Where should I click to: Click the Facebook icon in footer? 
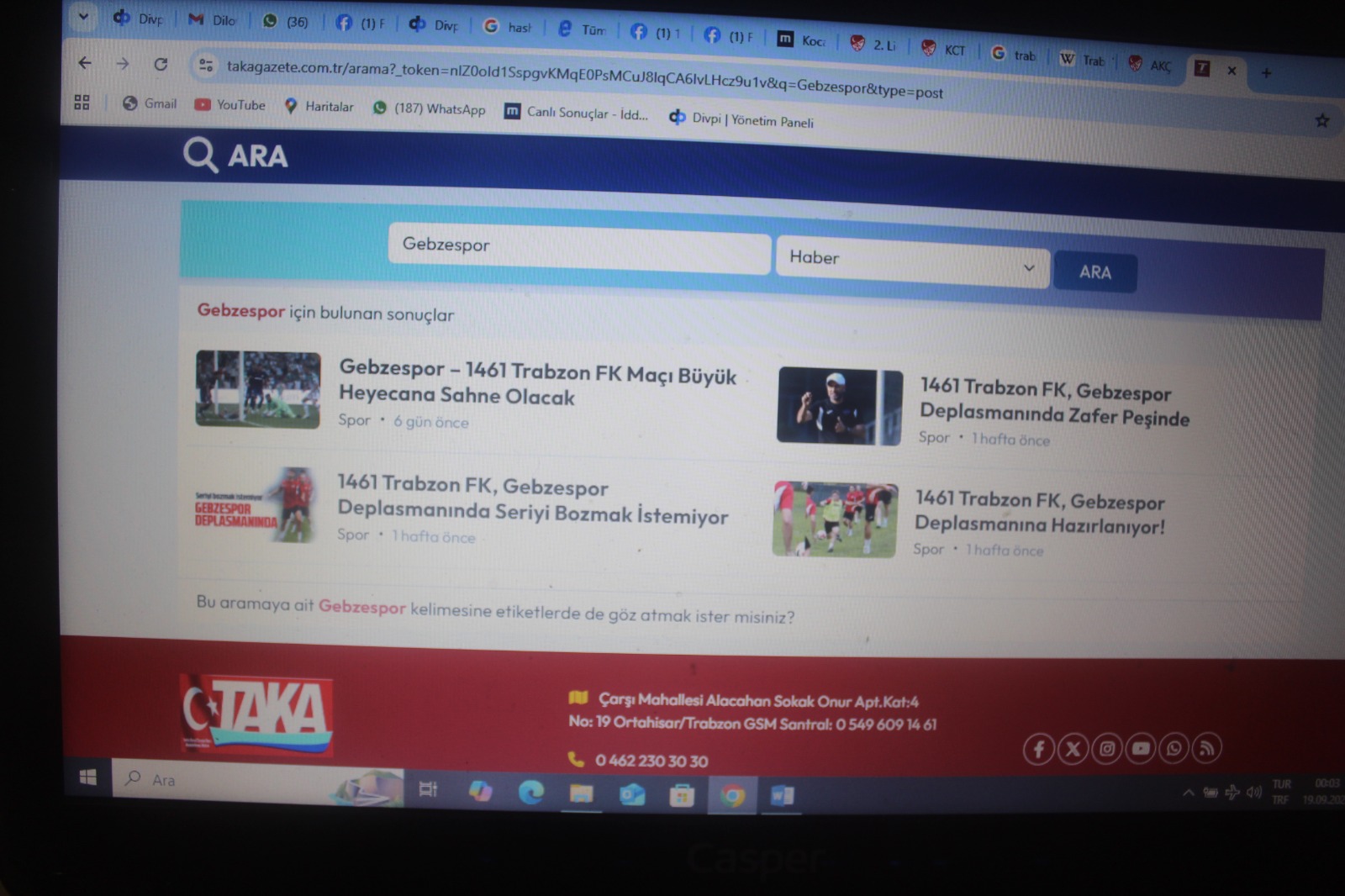coord(1038,749)
